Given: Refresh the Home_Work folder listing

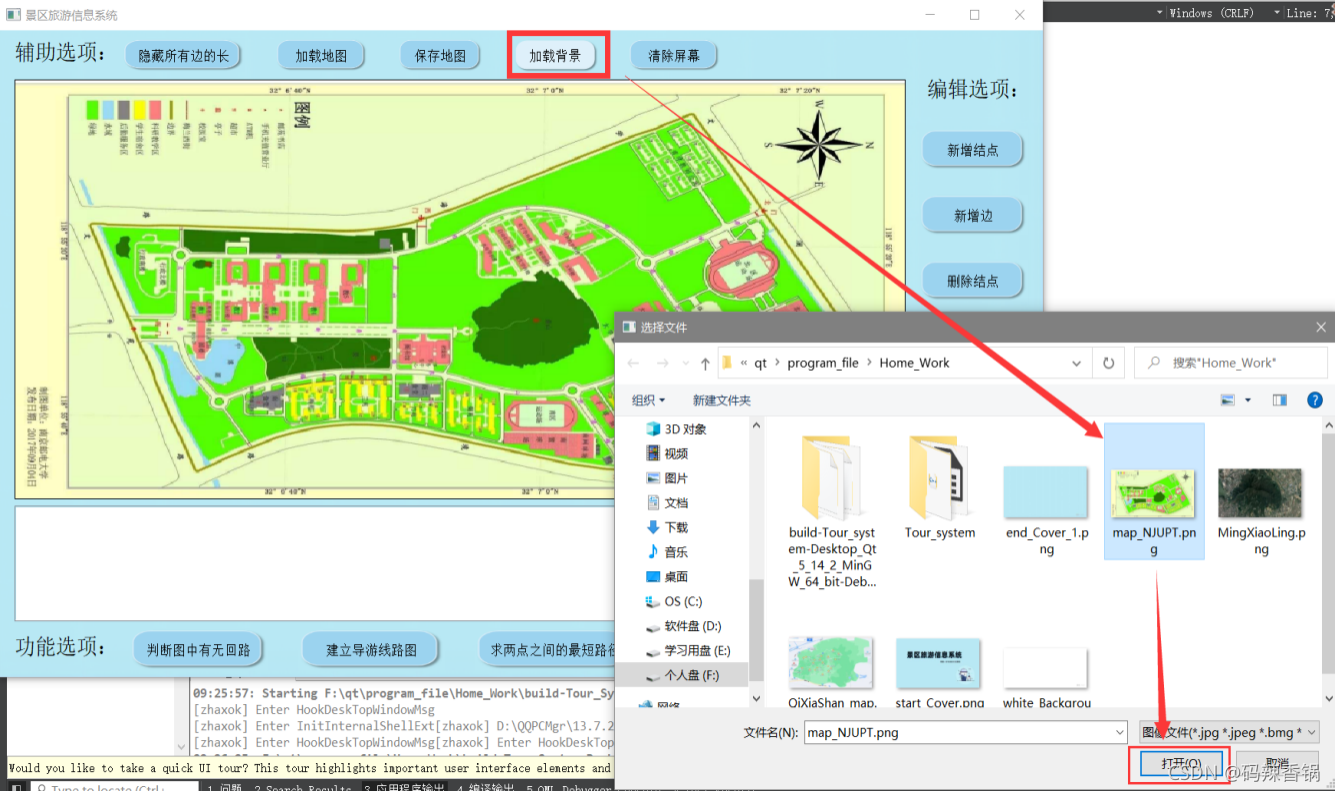Looking at the screenshot, I should click(x=1108, y=363).
